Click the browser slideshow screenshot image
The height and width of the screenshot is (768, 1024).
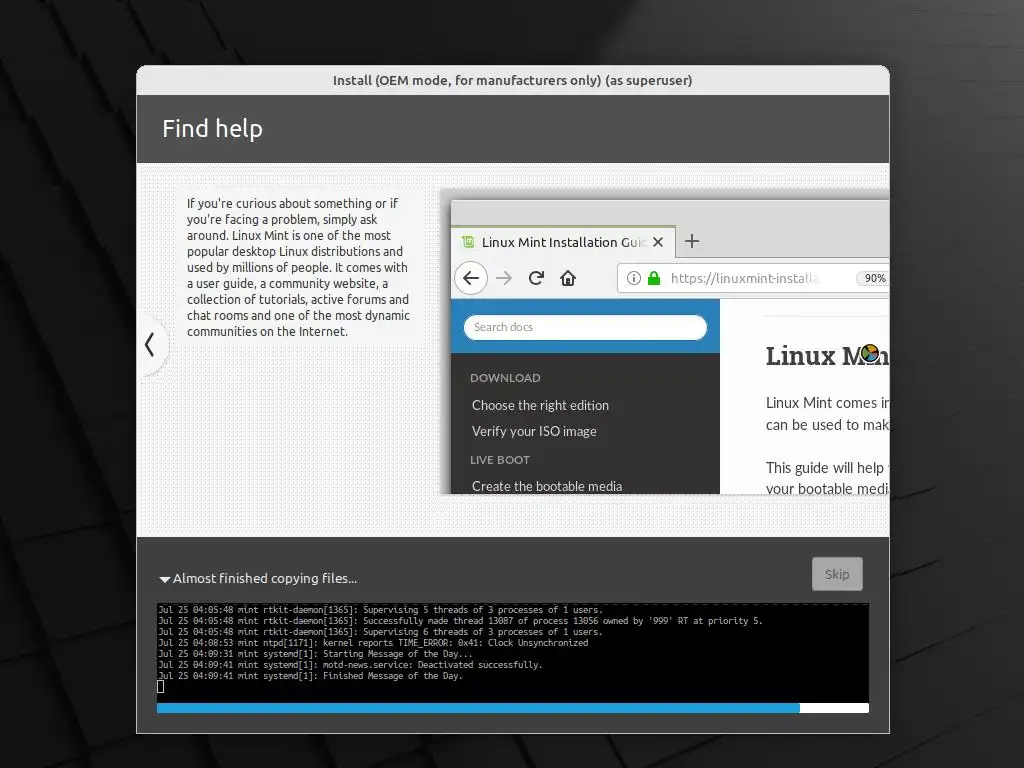(664, 342)
